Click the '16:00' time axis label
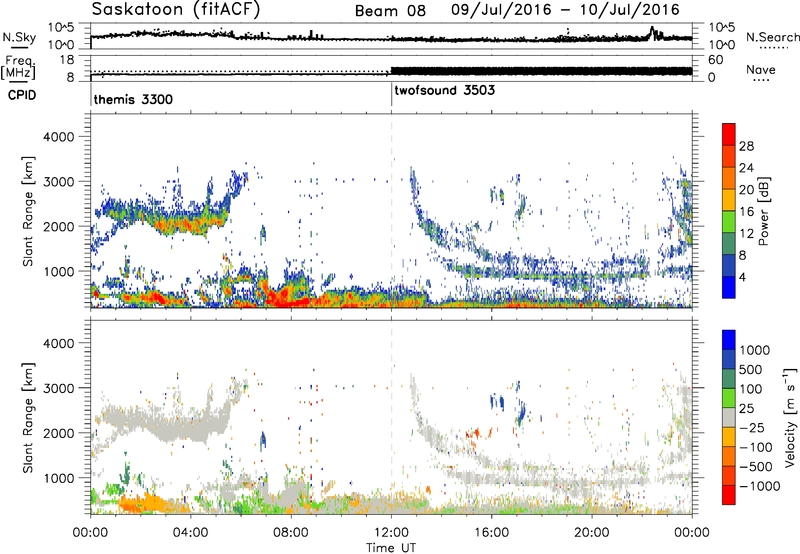Screen dimensions: 800x554 [491, 533]
